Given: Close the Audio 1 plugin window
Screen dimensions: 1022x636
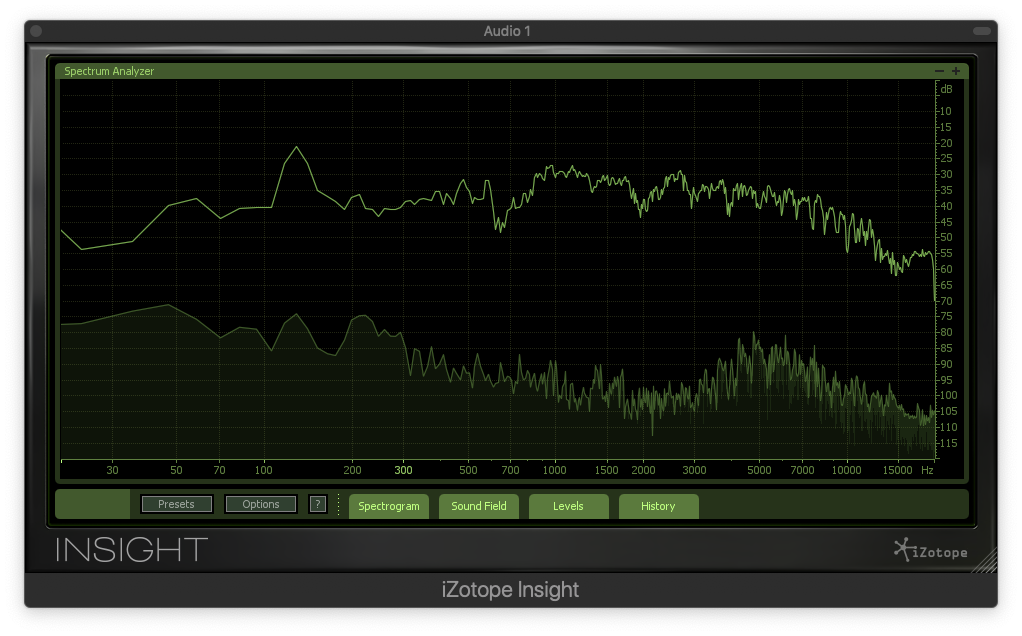Looking at the screenshot, I should (36, 31).
